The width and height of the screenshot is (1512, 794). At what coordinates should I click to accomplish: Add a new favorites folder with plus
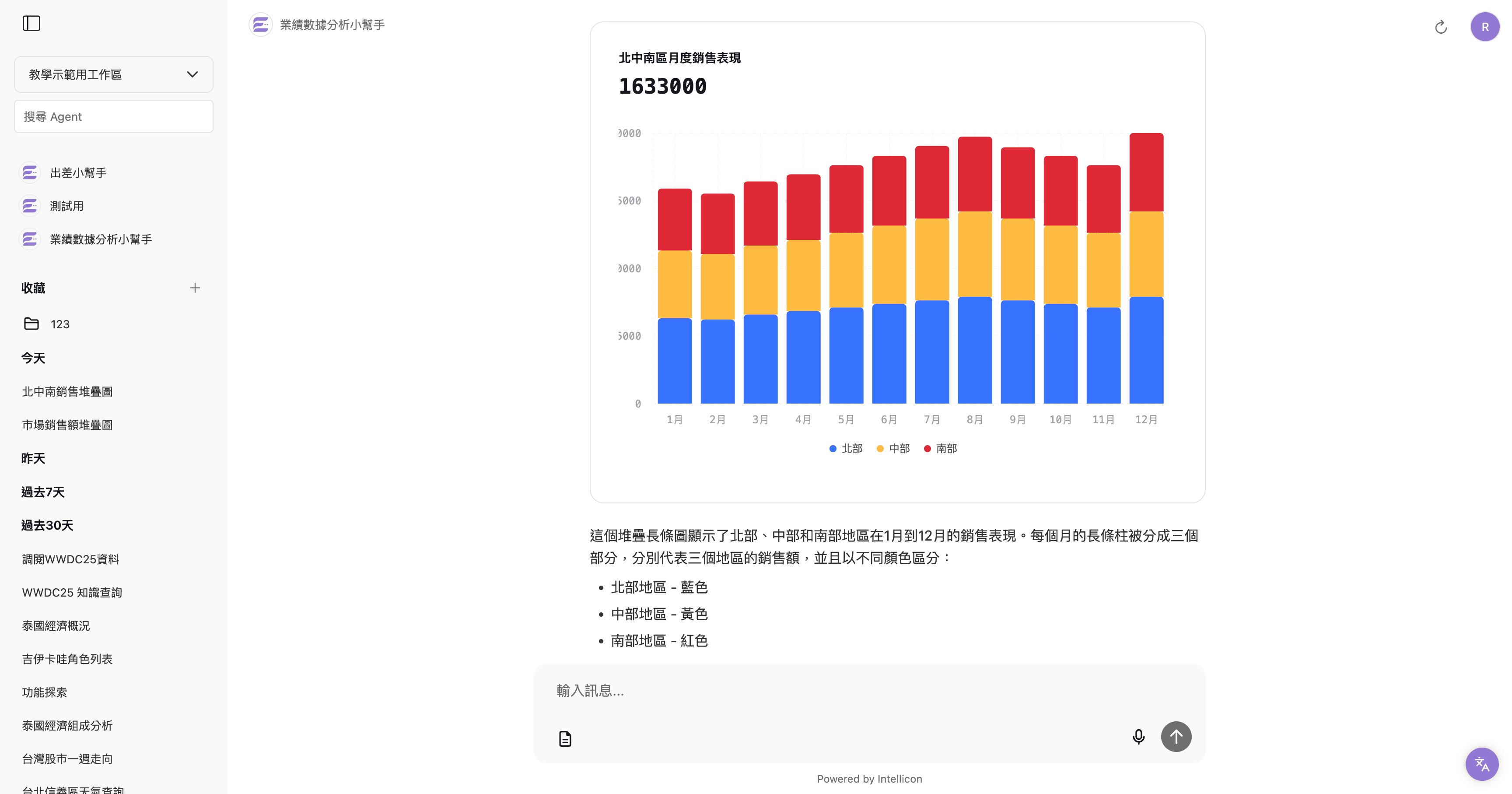pos(195,288)
